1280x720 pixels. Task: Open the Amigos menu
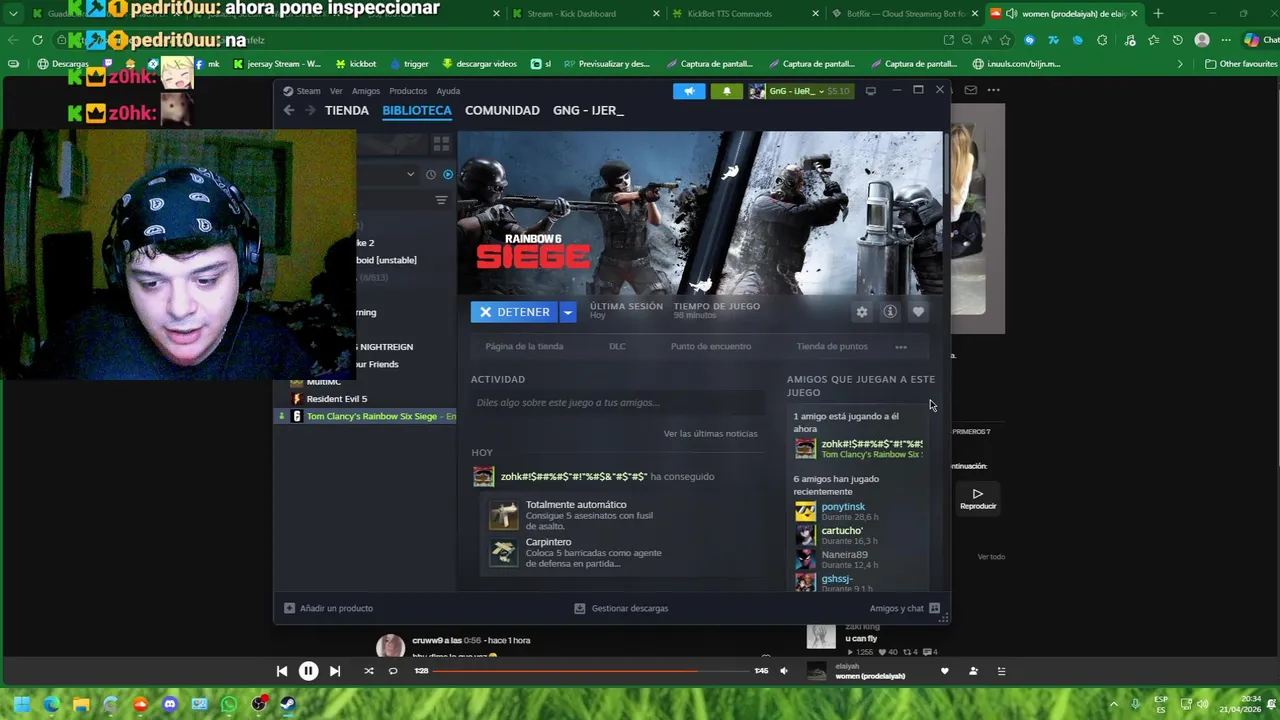366,91
